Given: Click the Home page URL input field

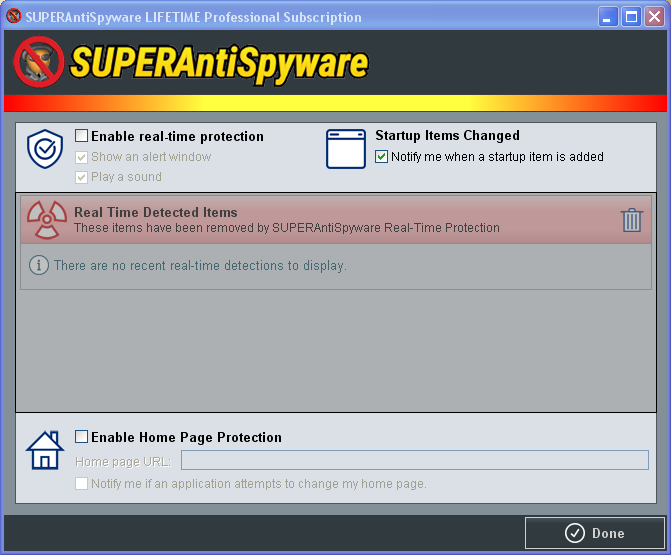Looking at the screenshot, I should pos(415,460).
